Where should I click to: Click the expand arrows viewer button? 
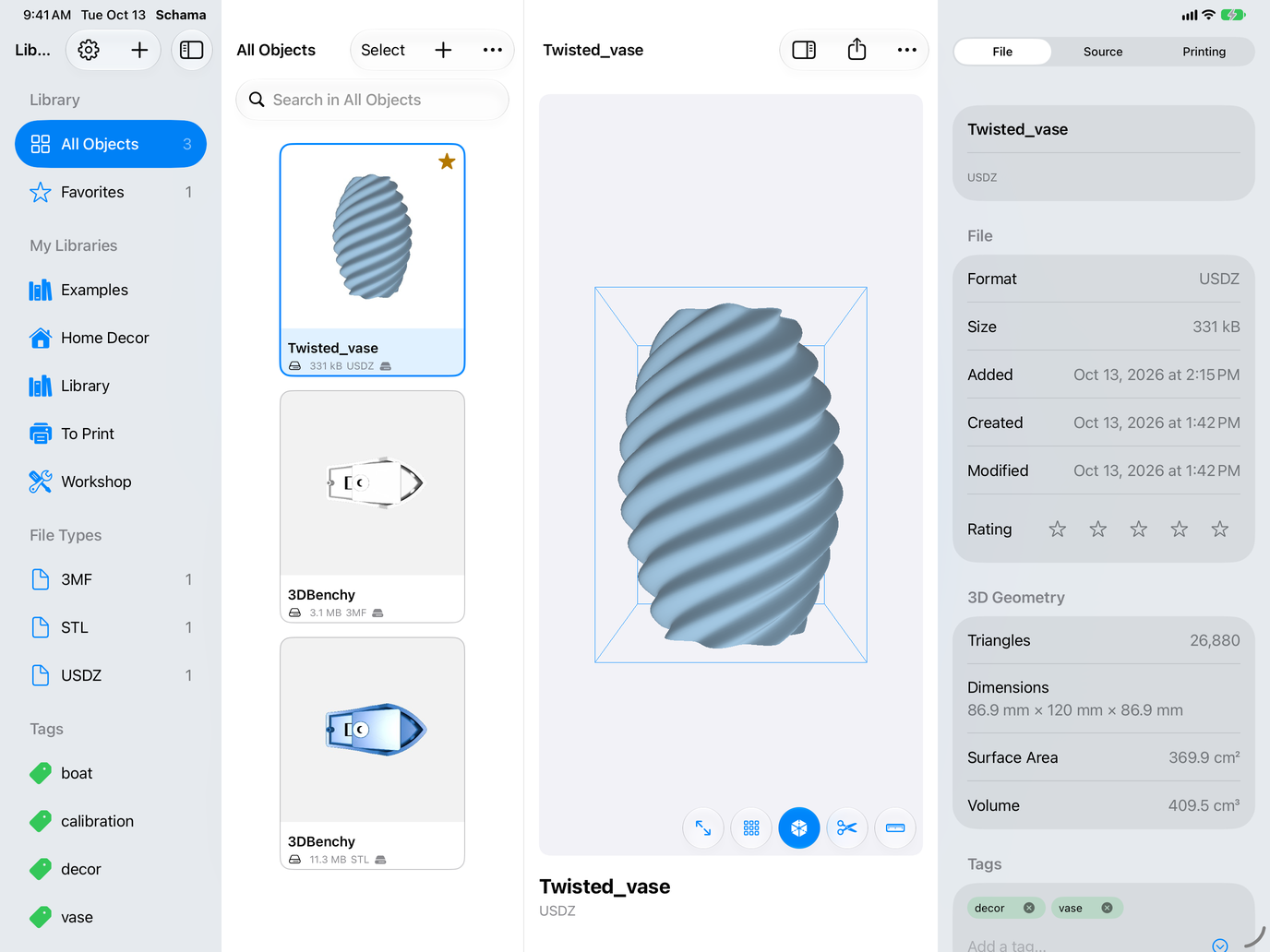[x=703, y=828]
